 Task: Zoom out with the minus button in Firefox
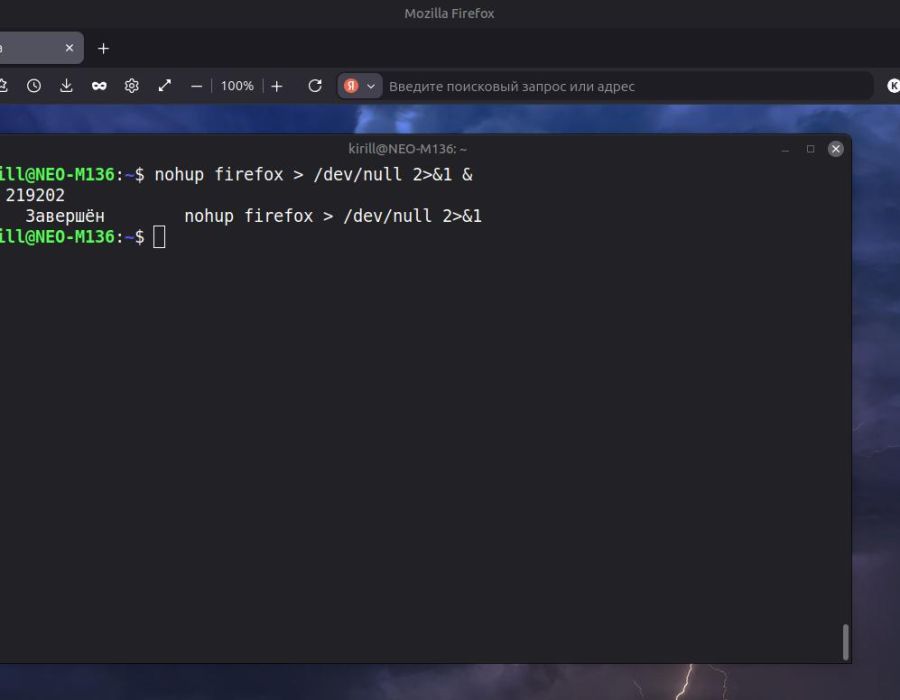coord(196,86)
